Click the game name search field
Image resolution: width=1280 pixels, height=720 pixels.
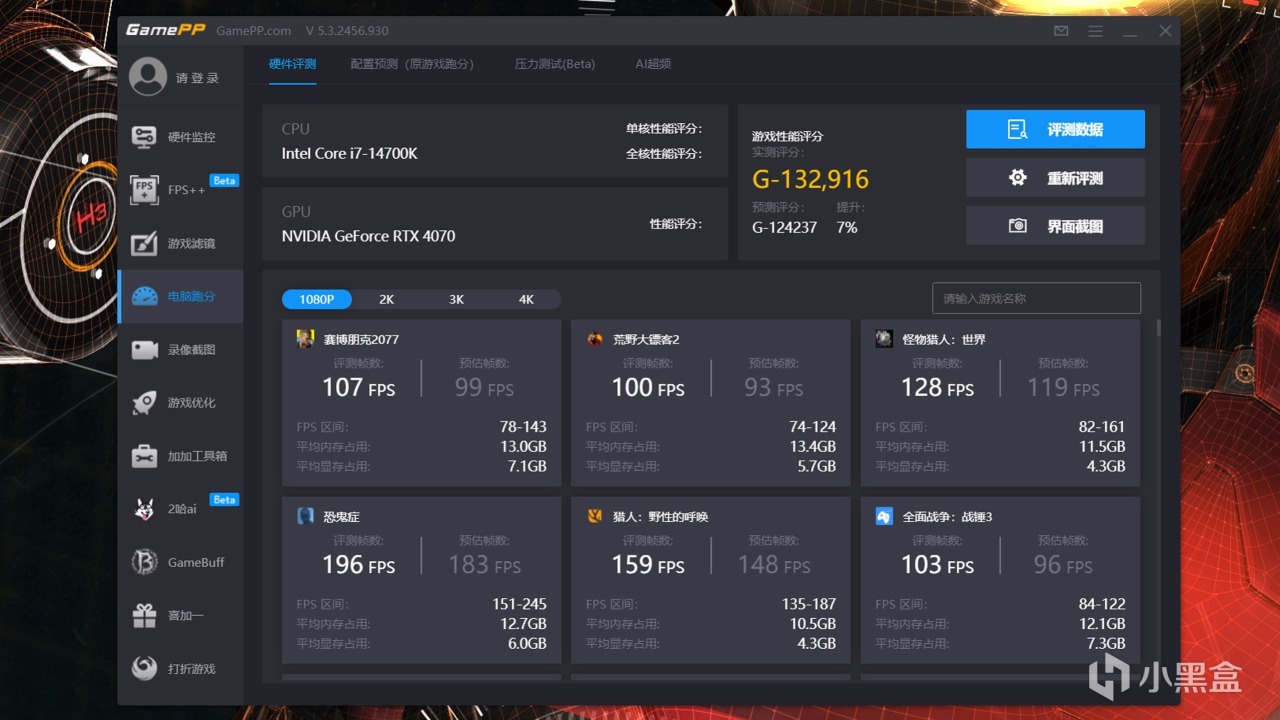(1036, 298)
